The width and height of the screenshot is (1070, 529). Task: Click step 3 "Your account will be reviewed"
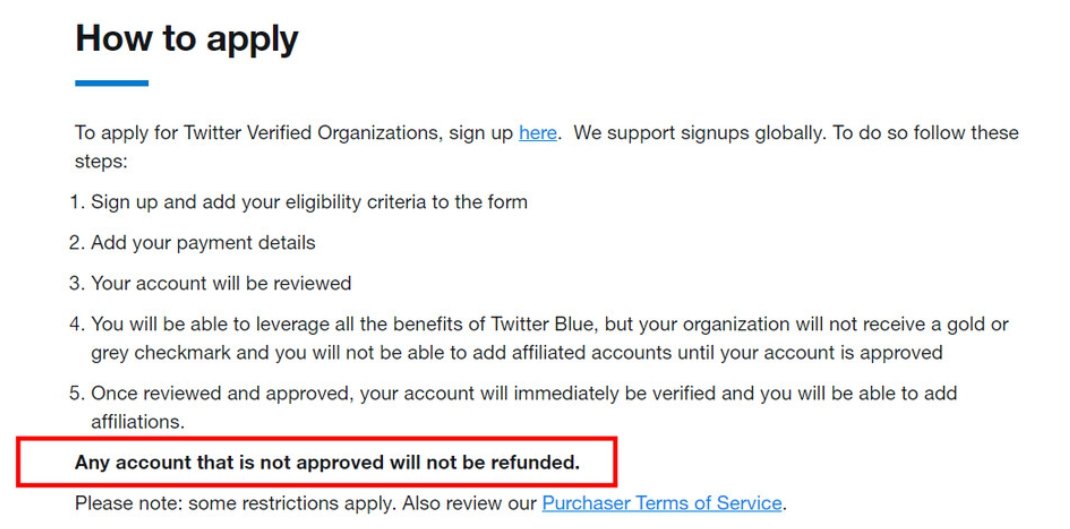coord(221,283)
